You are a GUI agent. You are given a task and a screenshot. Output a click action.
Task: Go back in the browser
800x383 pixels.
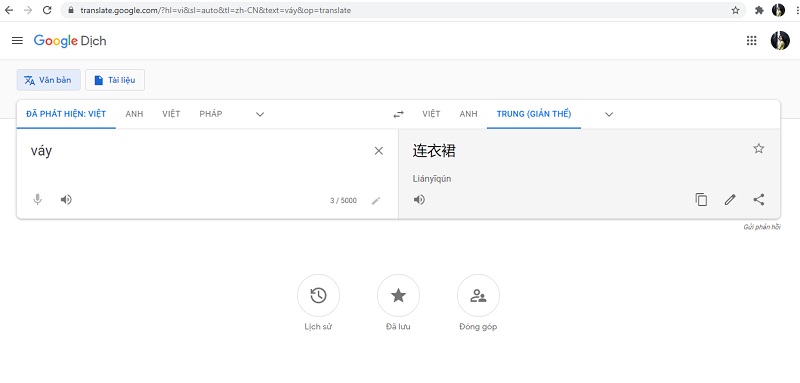(x=9, y=10)
